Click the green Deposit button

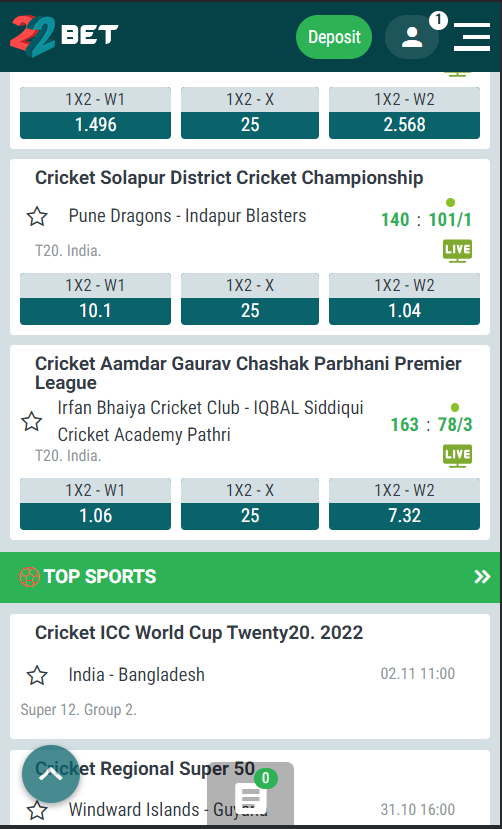pyautogui.click(x=334, y=37)
